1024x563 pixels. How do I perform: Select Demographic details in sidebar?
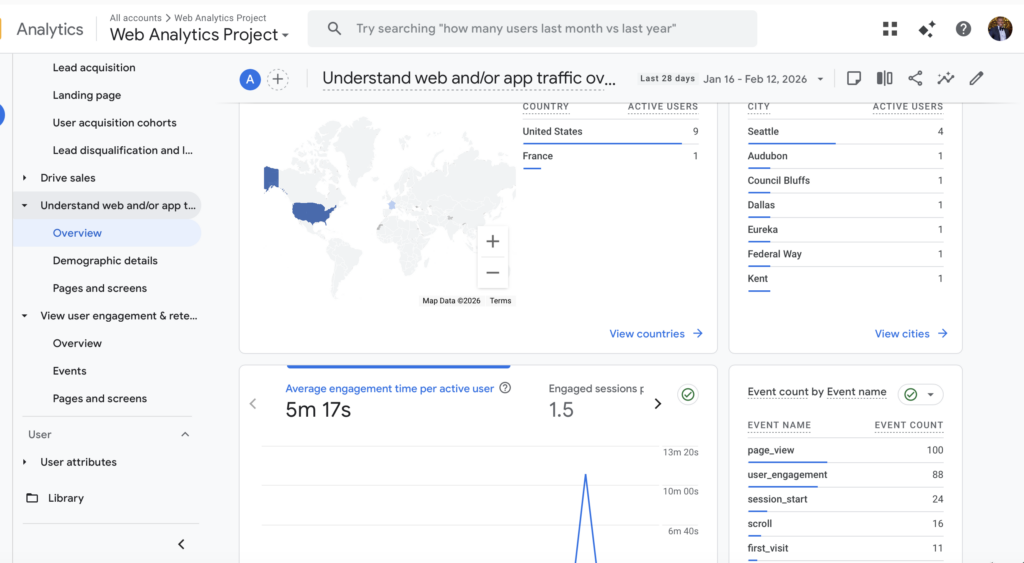click(x=105, y=261)
